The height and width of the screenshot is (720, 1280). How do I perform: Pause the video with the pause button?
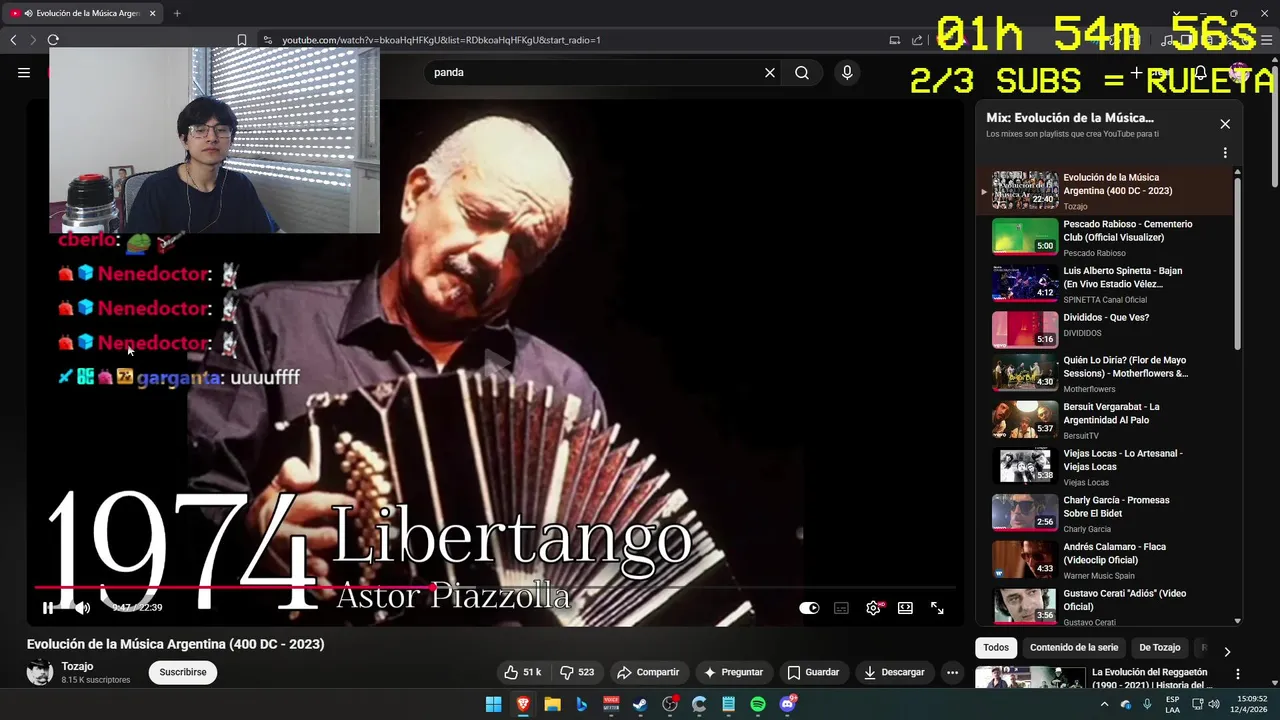pyautogui.click(x=48, y=607)
